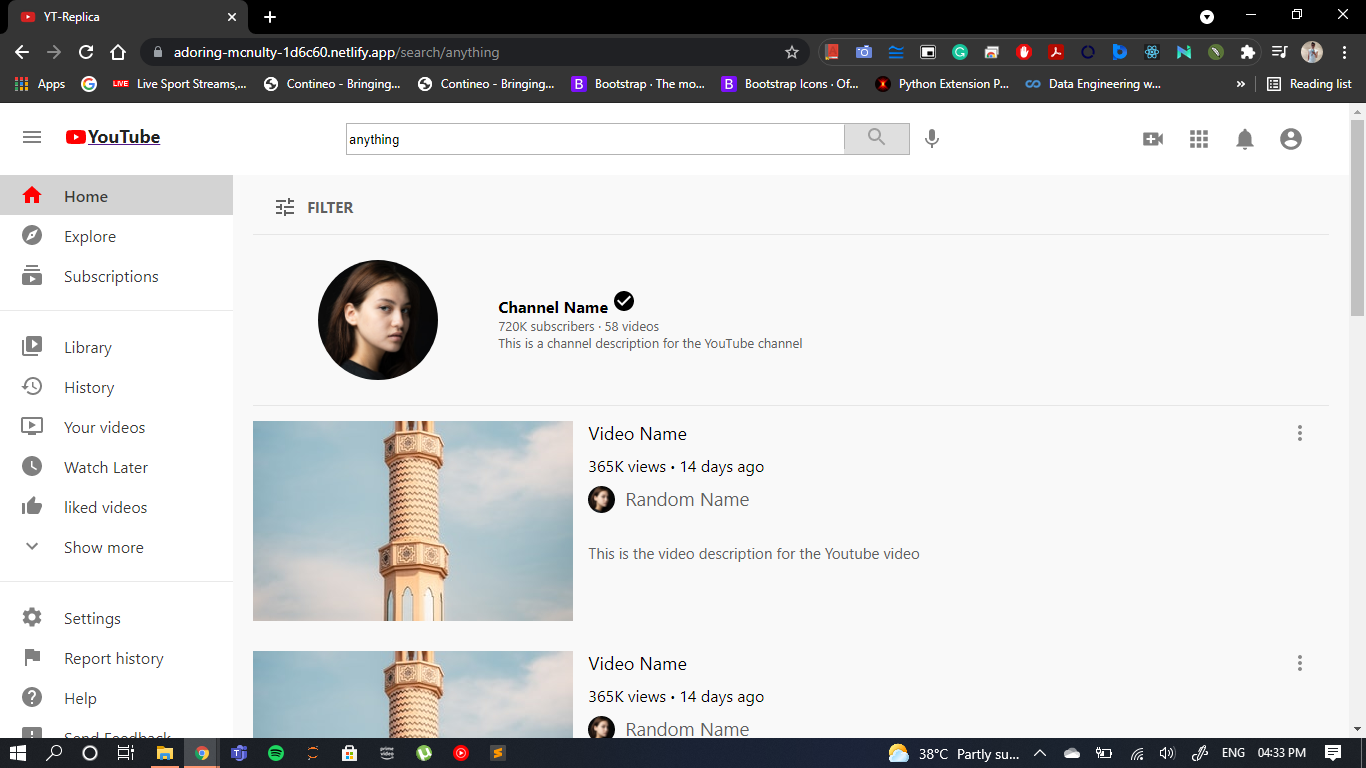The height and width of the screenshot is (768, 1366).
Task: Click the History clock icon
Action: [x=32, y=386]
